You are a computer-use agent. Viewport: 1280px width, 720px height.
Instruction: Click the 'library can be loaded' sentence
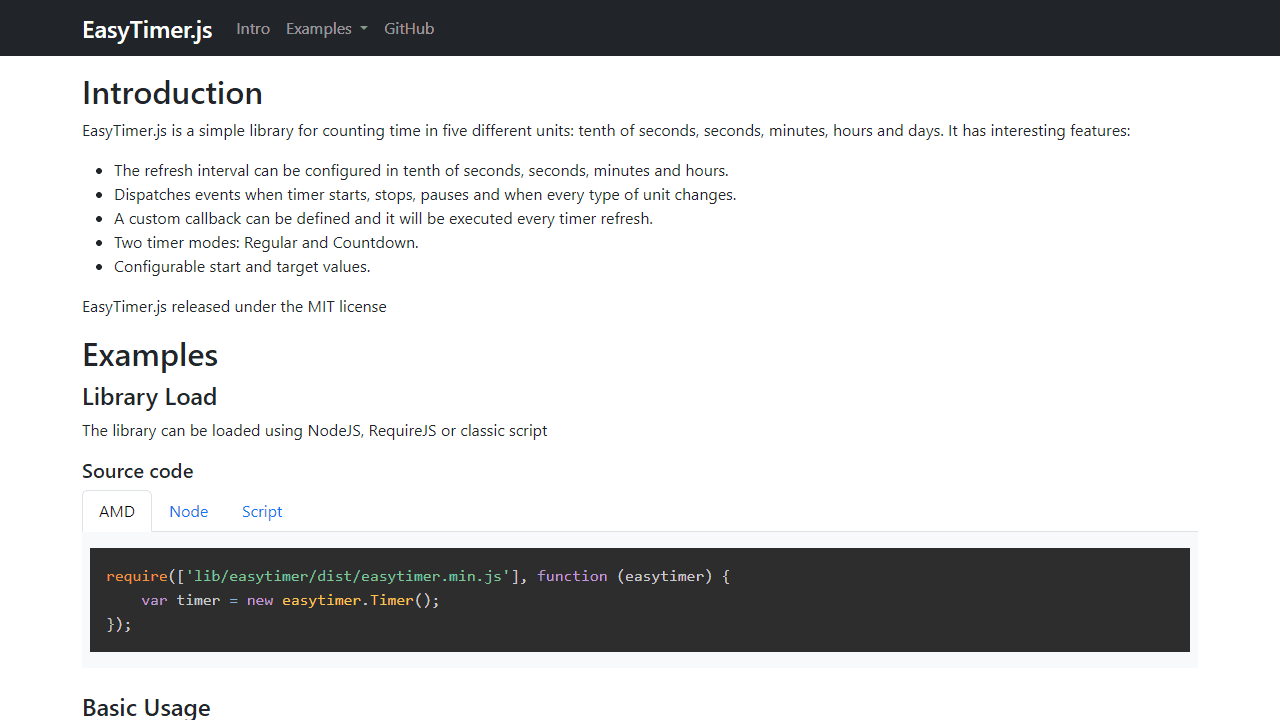[x=315, y=431]
